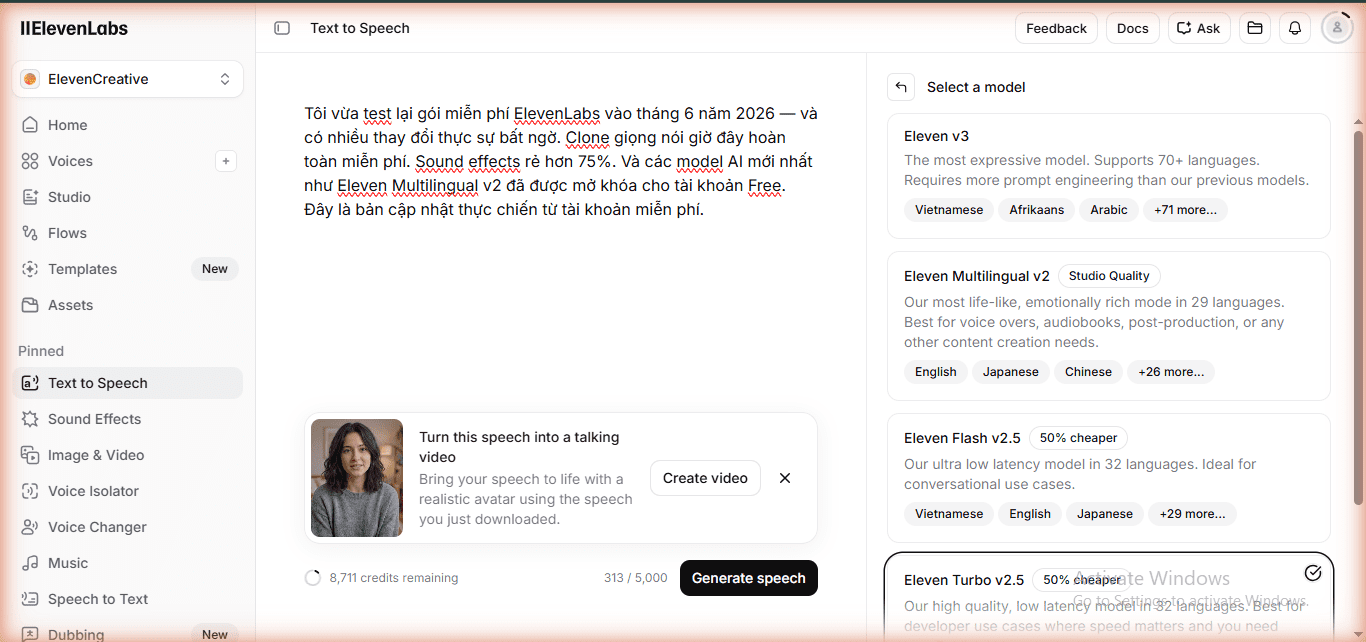Click the Create video button
1366x642 pixels.
[705, 478]
